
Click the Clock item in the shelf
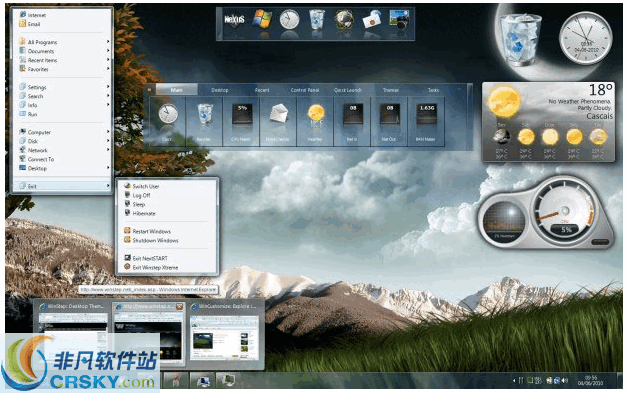[x=167, y=121]
